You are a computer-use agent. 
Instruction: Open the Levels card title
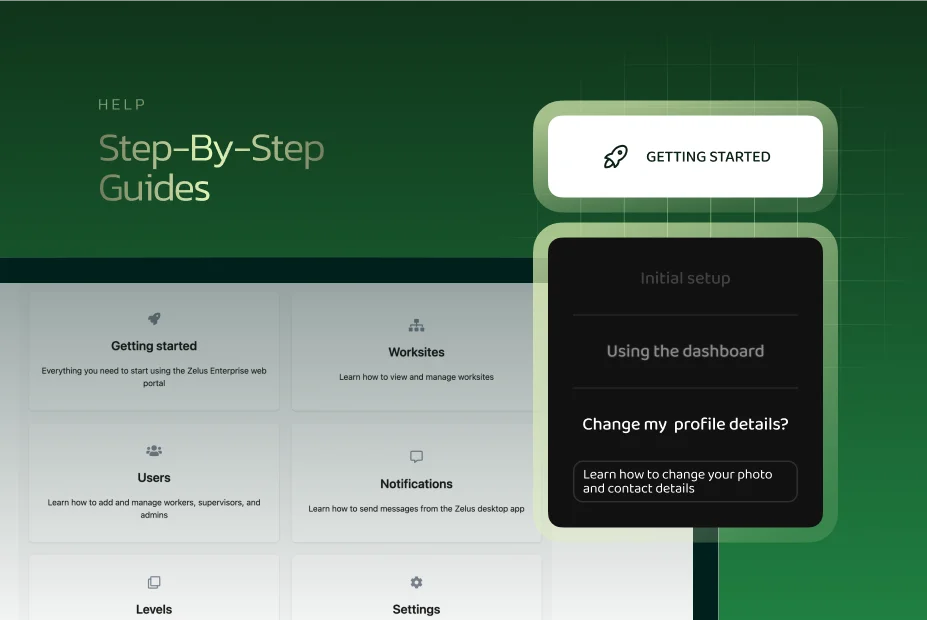click(154, 609)
